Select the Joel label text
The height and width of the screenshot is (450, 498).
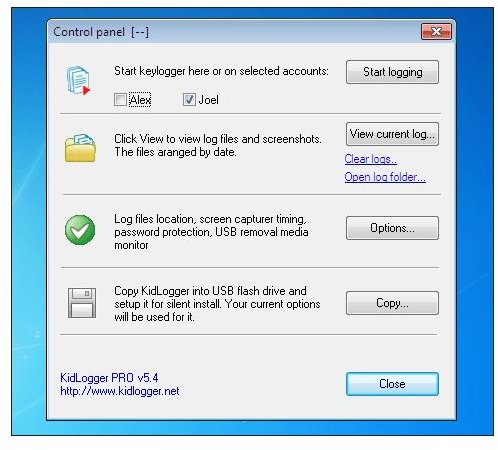208,99
